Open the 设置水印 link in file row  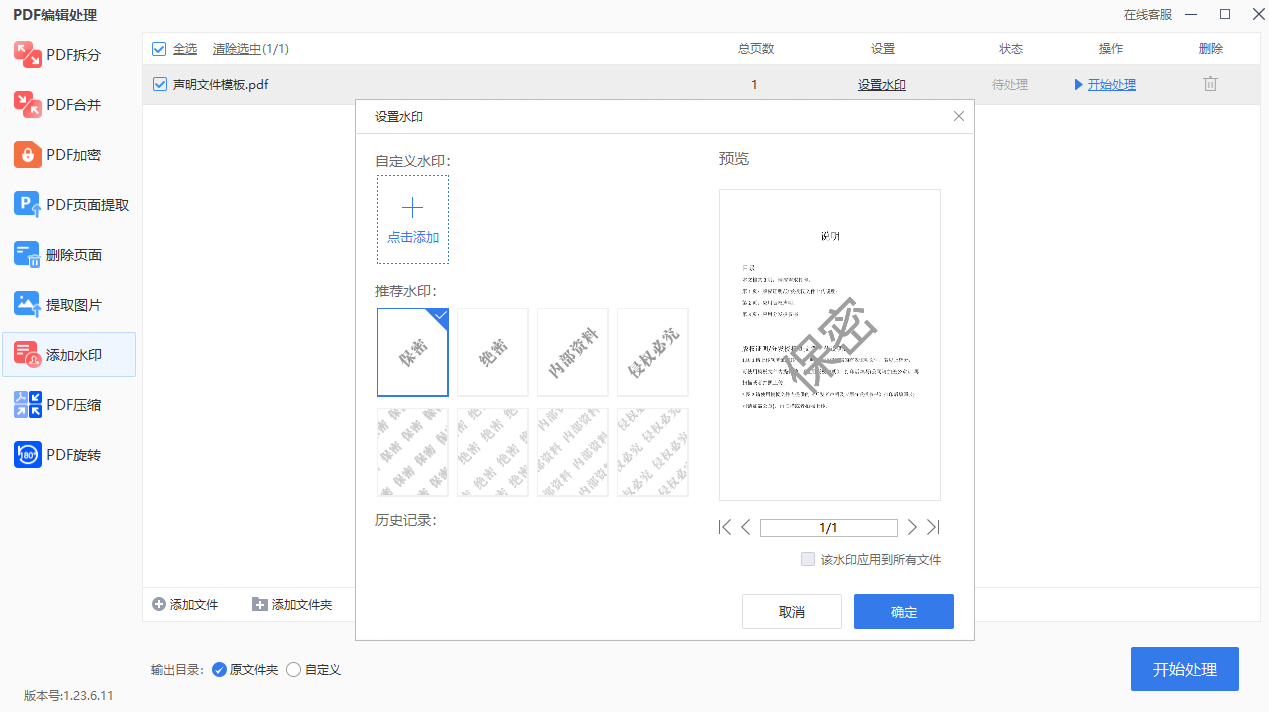click(882, 85)
